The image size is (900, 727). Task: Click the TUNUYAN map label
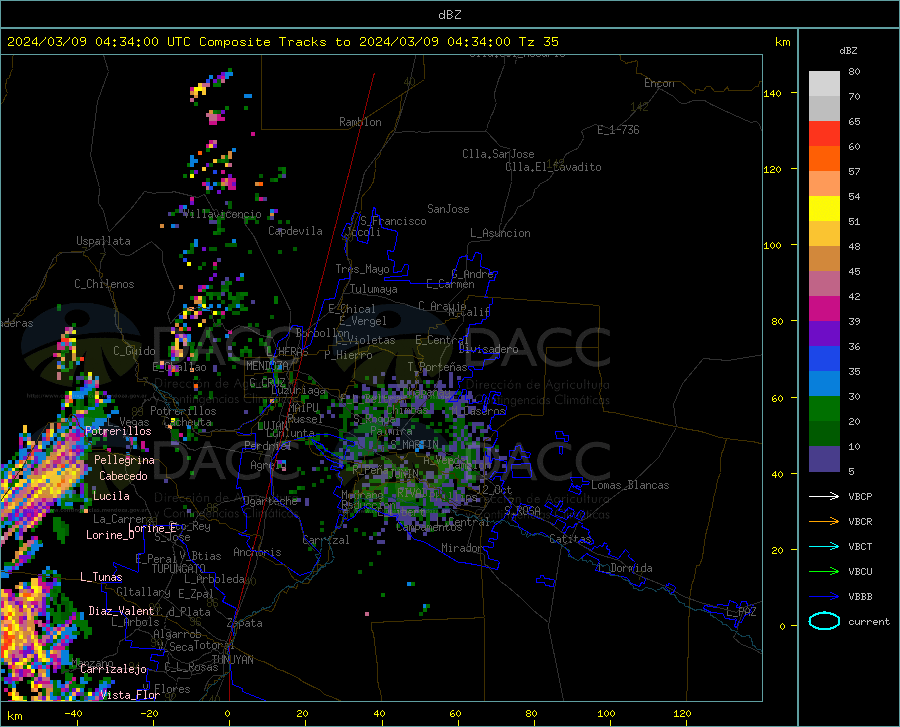coord(232,660)
